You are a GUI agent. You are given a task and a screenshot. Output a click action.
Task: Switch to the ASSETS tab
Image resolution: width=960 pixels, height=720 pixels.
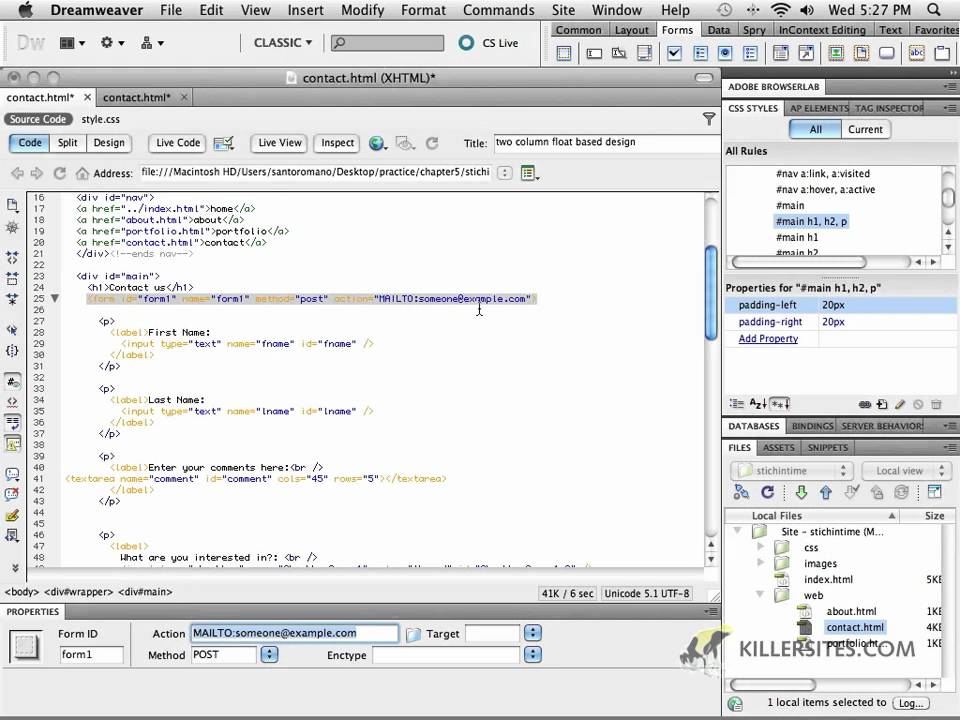tap(779, 447)
